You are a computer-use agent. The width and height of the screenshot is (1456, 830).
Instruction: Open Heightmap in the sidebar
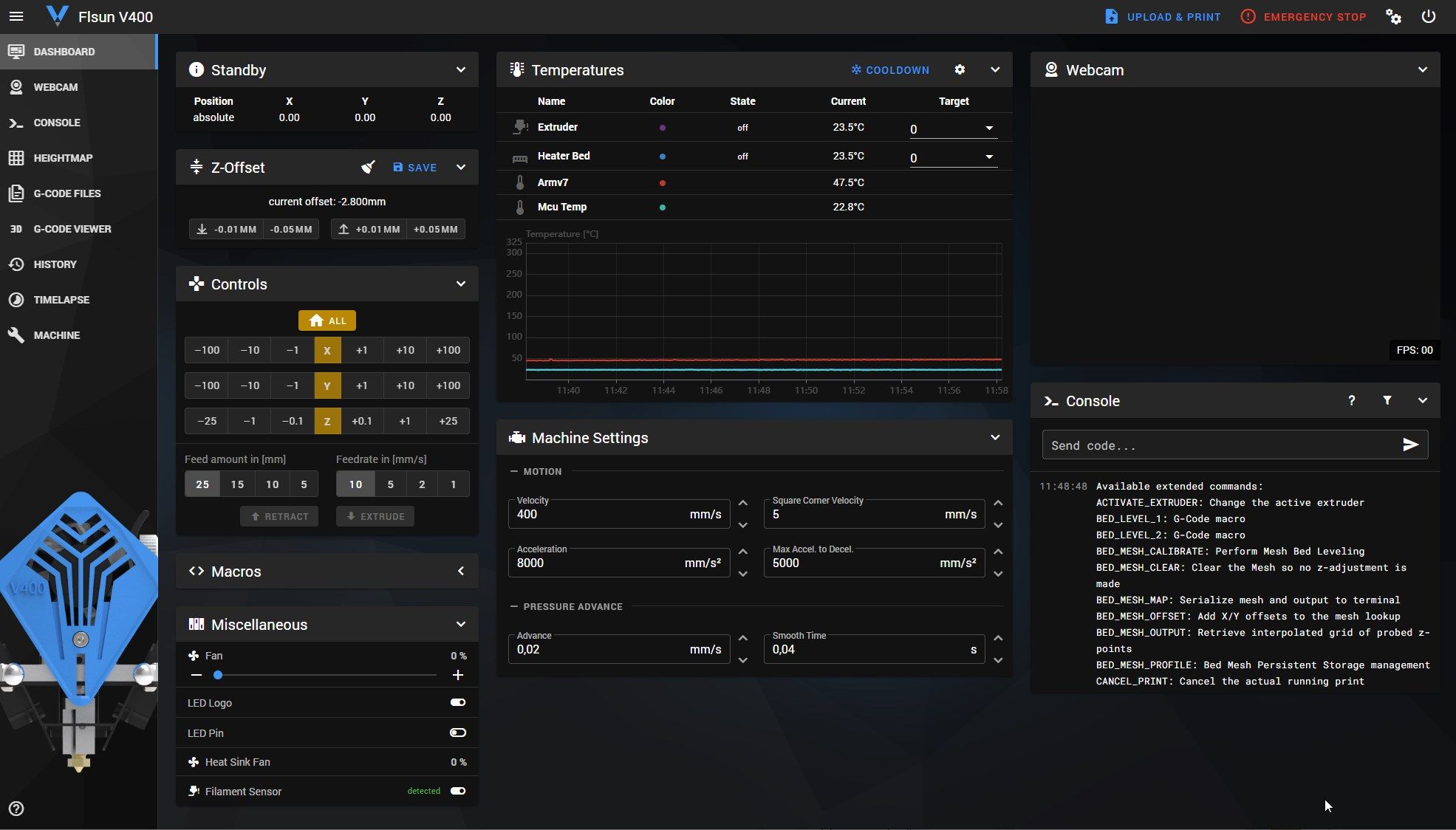[63, 158]
